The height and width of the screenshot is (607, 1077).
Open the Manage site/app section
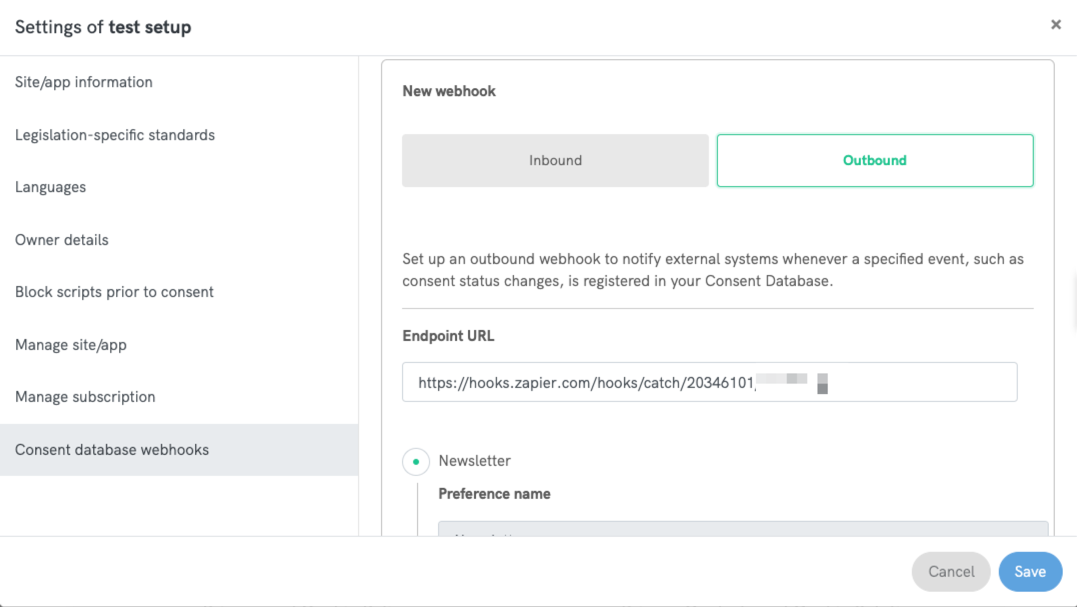coord(70,344)
